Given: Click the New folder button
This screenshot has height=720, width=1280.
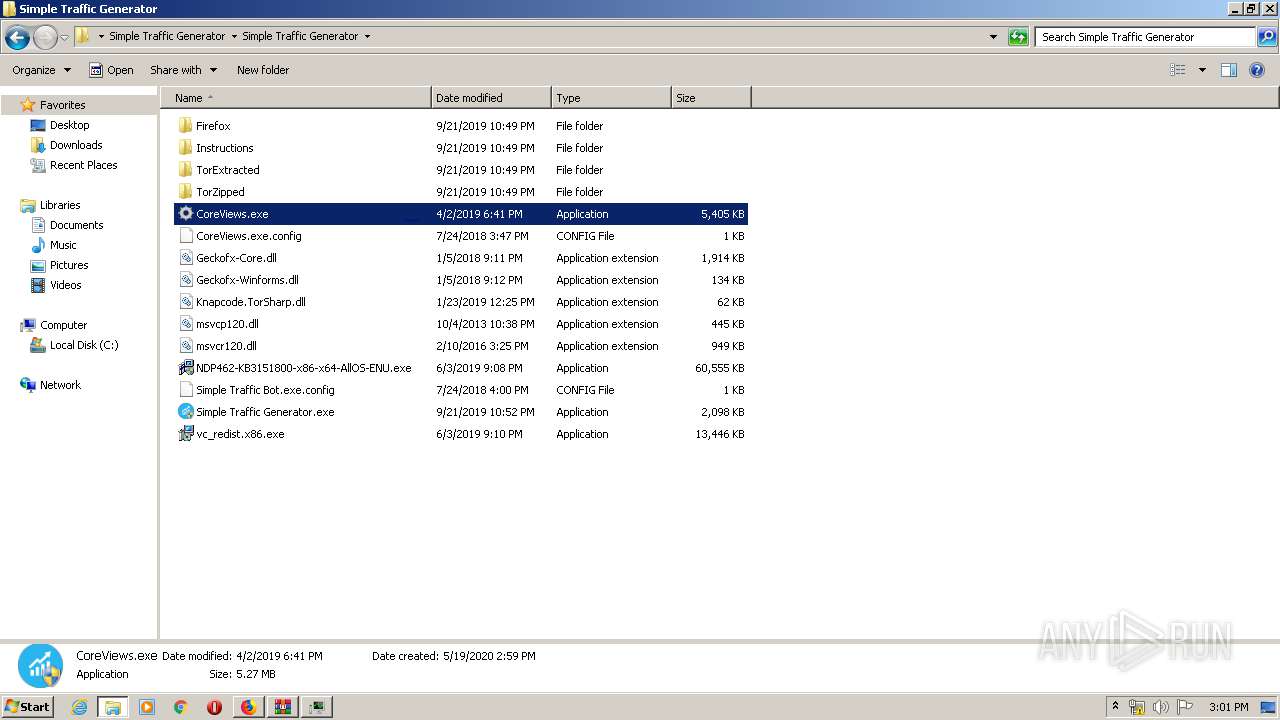Looking at the screenshot, I should click(263, 70).
